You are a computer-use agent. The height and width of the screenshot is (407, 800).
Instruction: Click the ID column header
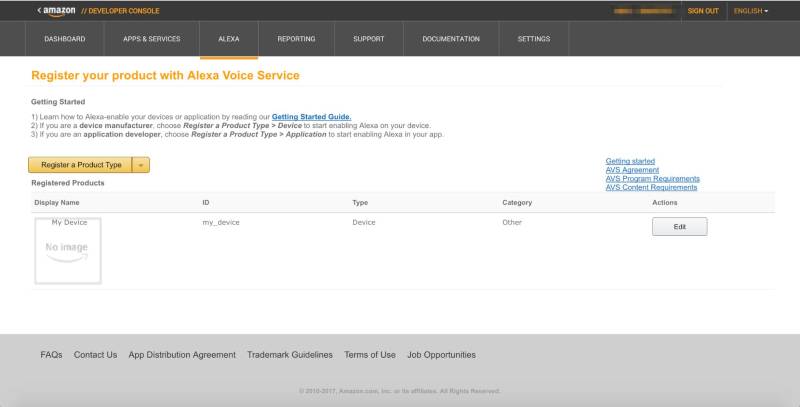point(206,202)
